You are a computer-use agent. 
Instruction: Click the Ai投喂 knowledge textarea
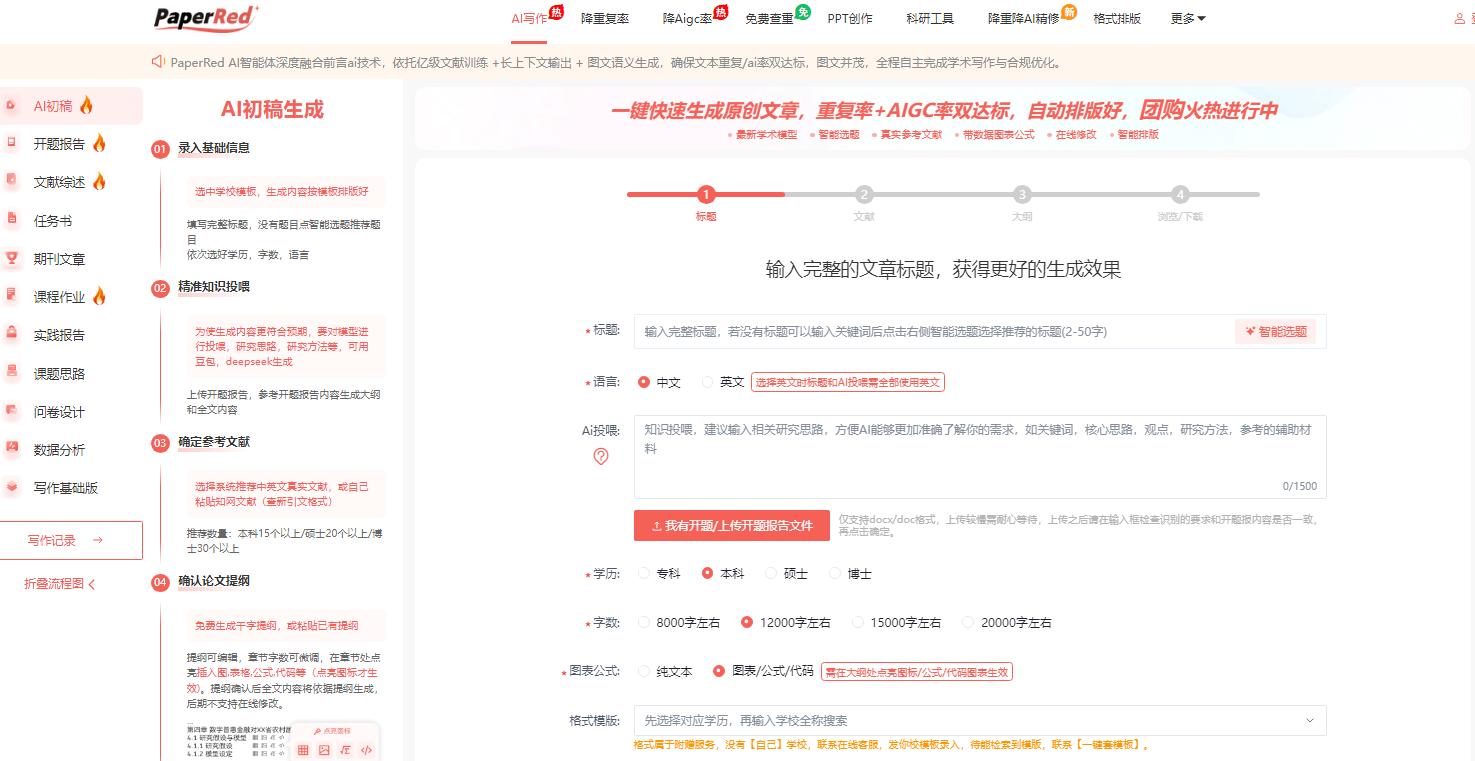(x=980, y=456)
